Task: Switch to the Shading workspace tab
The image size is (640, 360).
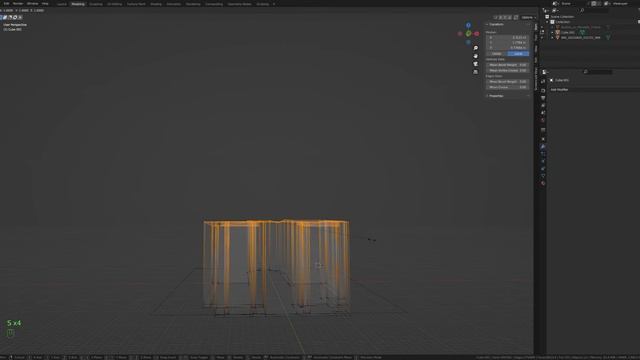Action: tap(156, 4)
